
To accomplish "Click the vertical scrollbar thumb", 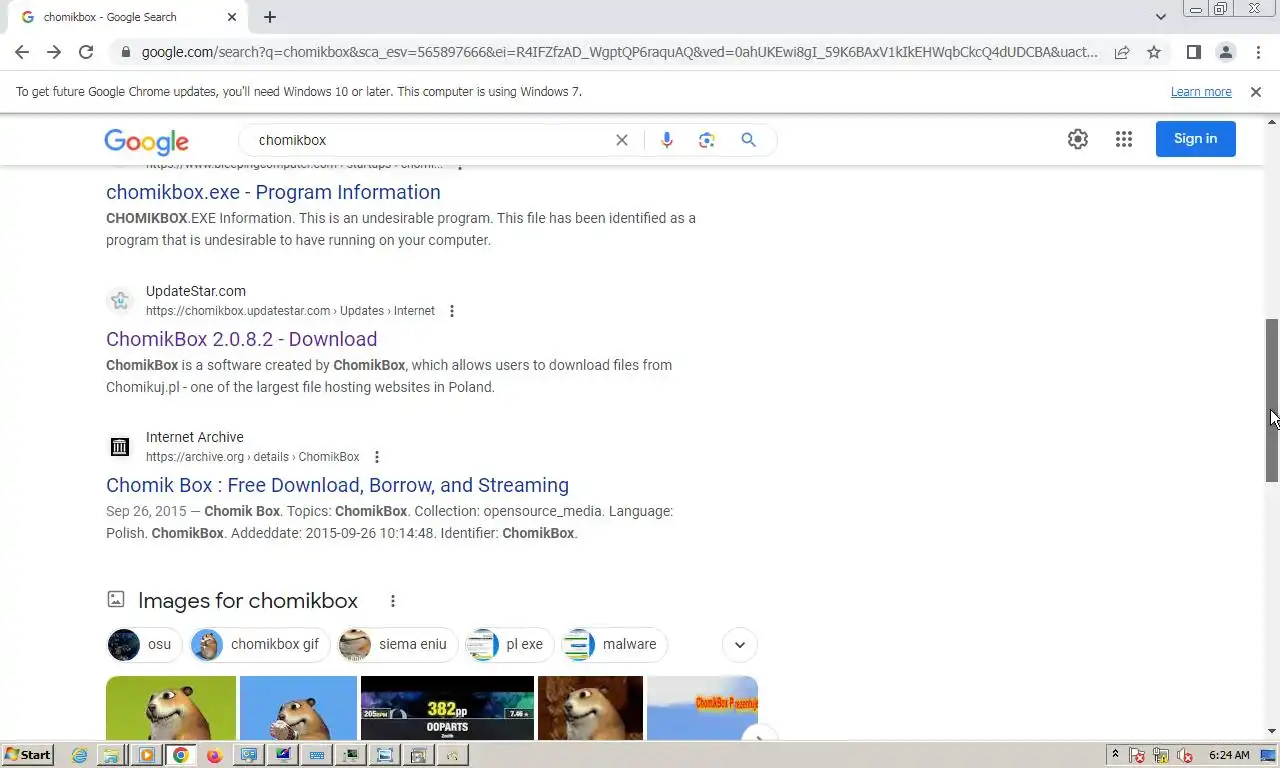I will (1272, 400).
